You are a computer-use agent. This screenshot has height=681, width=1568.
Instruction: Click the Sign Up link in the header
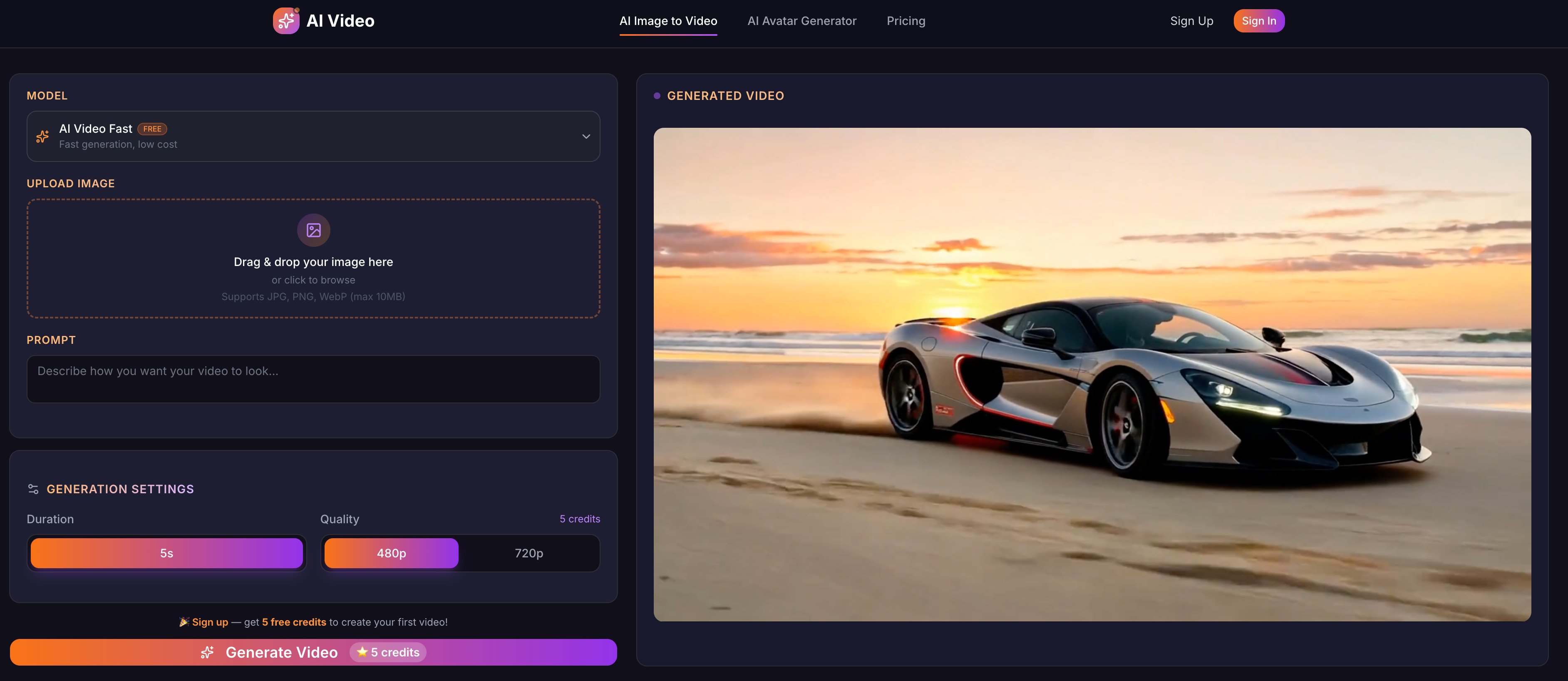1191,20
